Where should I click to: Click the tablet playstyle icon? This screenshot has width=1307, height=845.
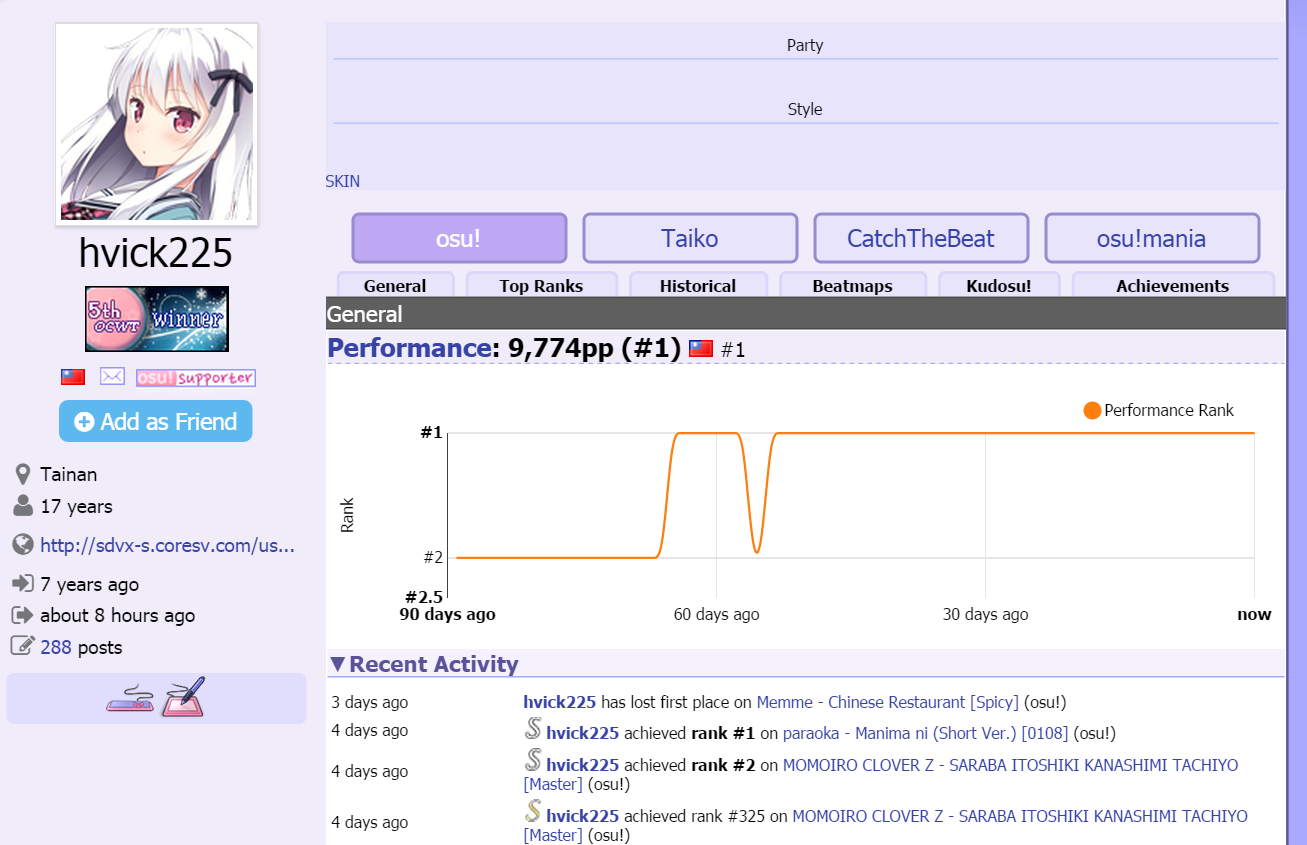click(183, 697)
